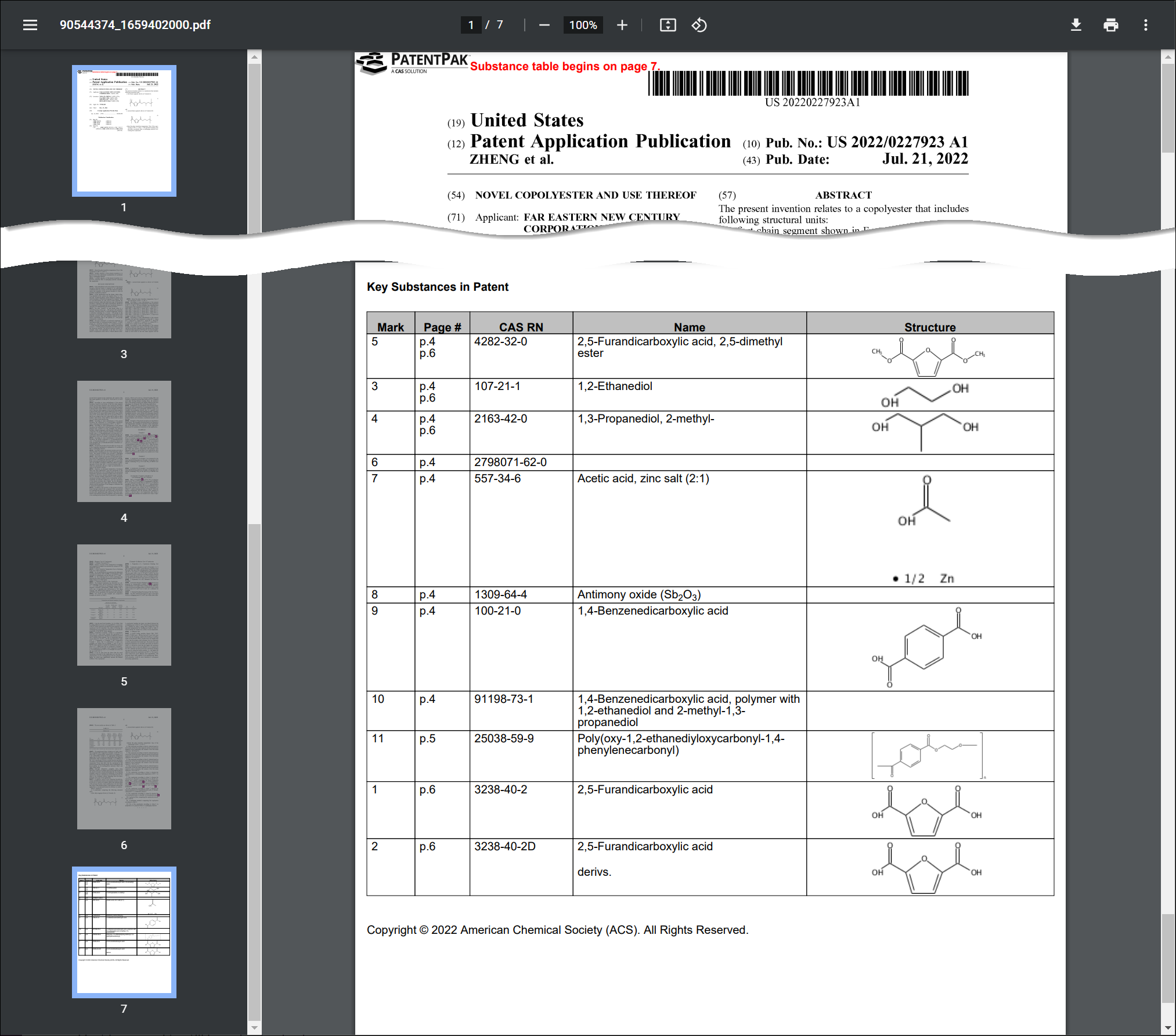Image resolution: width=1176 pixels, height=1036 pixels.
Task: Click 'Antimony oxide (Sb2O3)' text
Action: click(x=639, y=595)
